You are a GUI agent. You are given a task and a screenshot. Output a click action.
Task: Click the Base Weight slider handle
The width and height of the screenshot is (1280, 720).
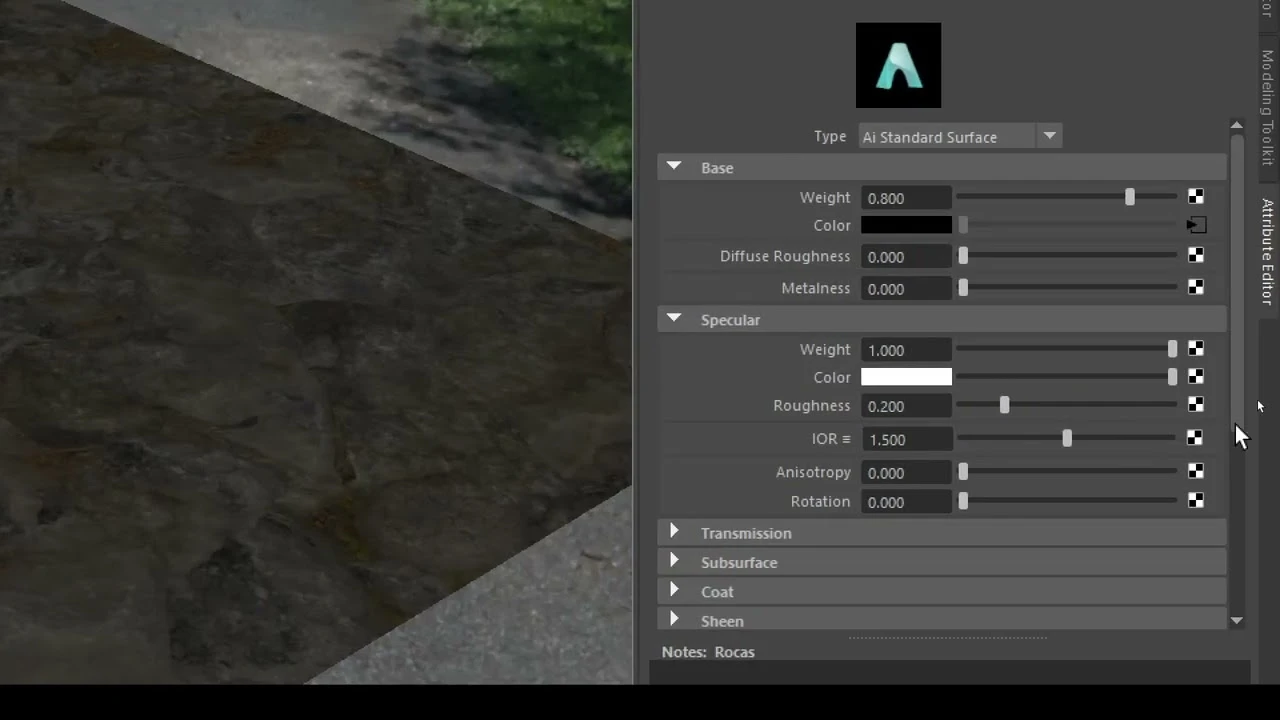point(1130,197)
